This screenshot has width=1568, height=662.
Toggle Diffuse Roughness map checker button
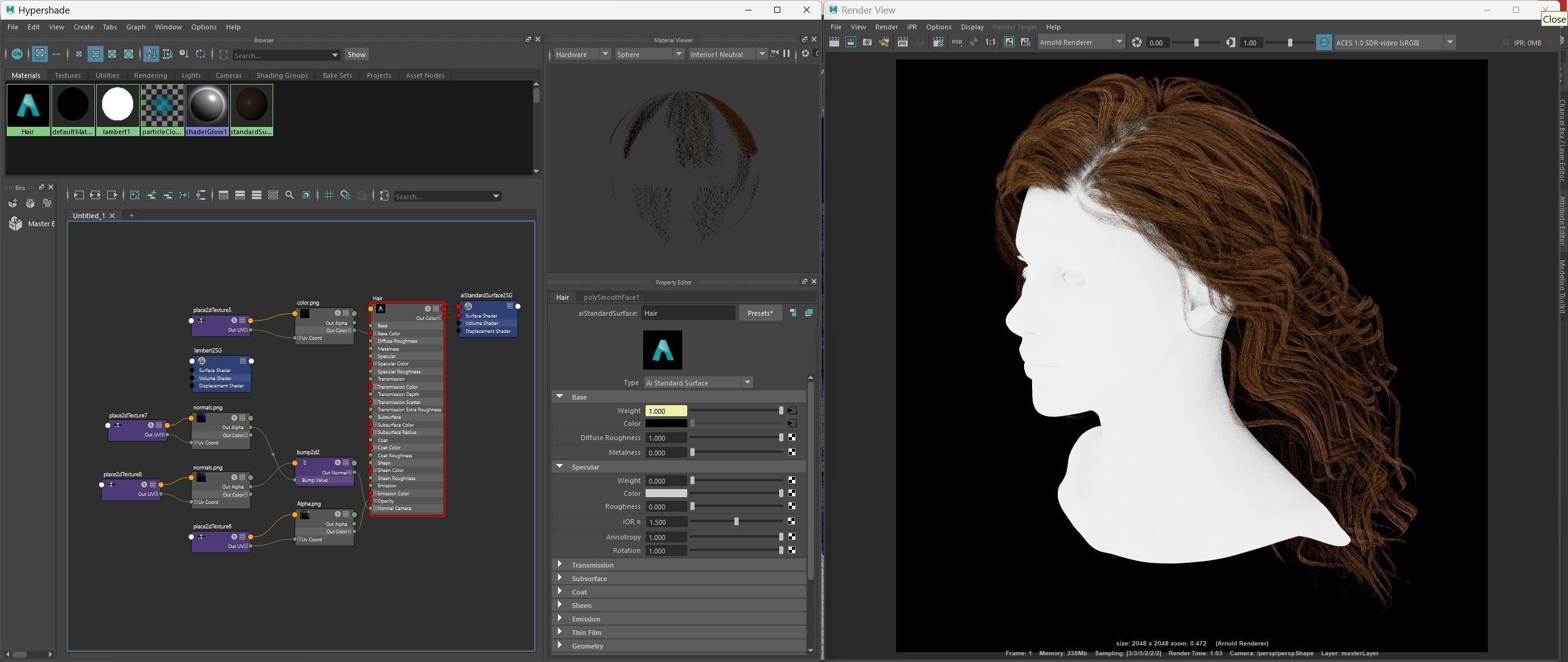792,438
